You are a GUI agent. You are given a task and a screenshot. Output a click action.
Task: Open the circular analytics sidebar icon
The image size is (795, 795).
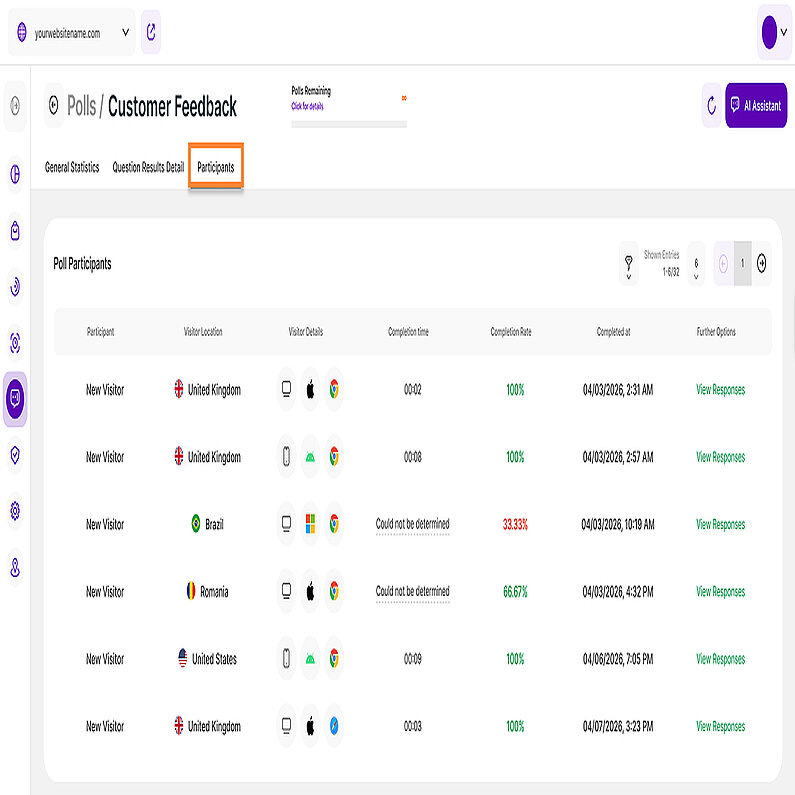15,287
